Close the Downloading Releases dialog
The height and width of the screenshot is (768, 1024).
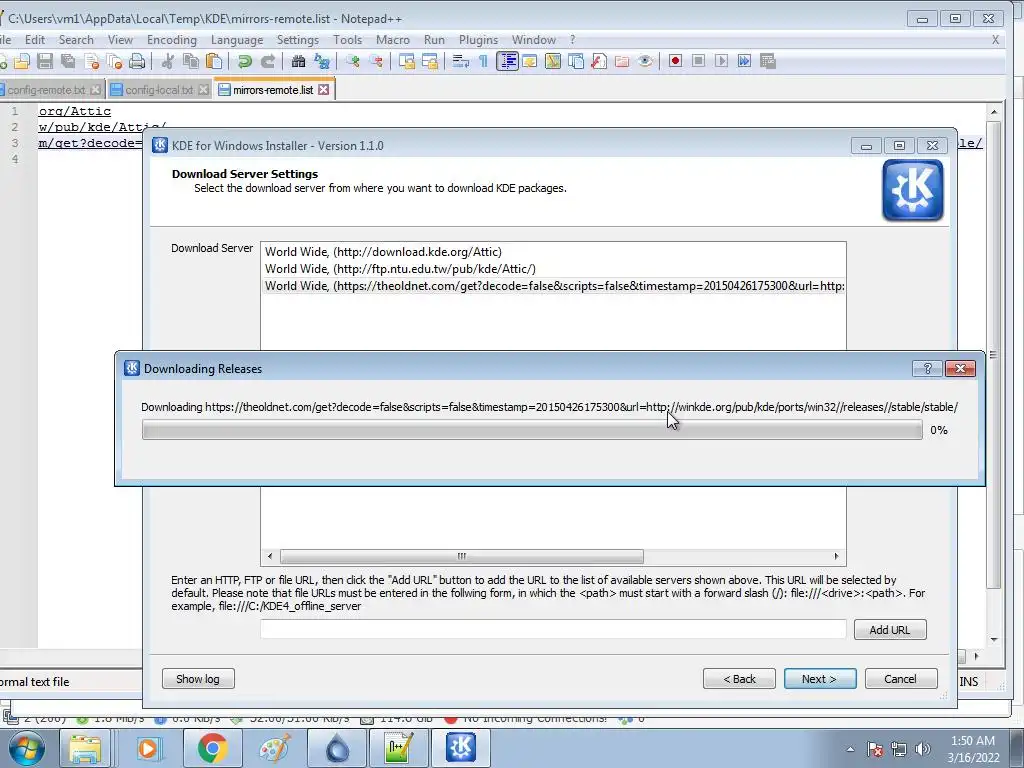click(960, 368)
